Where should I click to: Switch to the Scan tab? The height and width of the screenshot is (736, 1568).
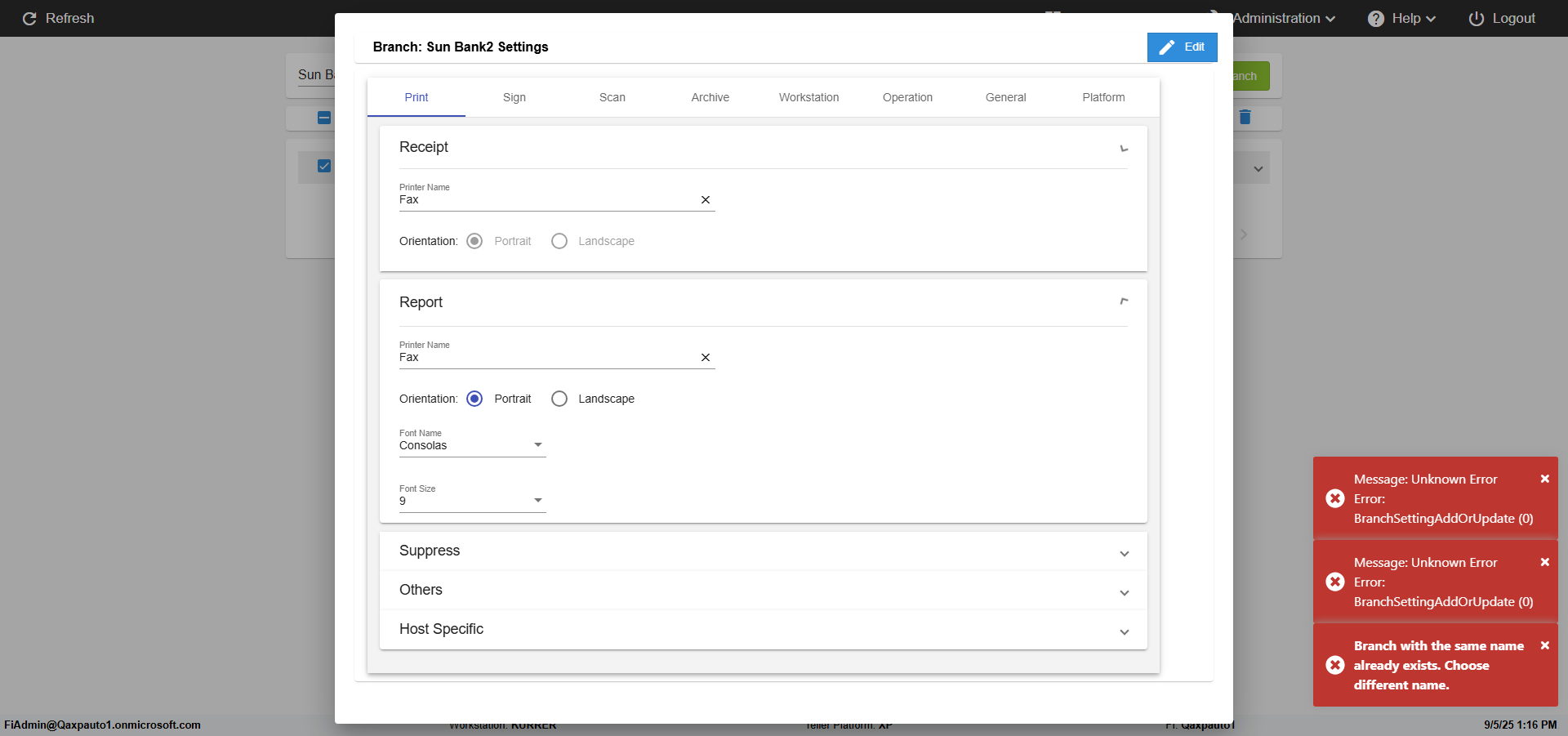click(x=612, y=97)
